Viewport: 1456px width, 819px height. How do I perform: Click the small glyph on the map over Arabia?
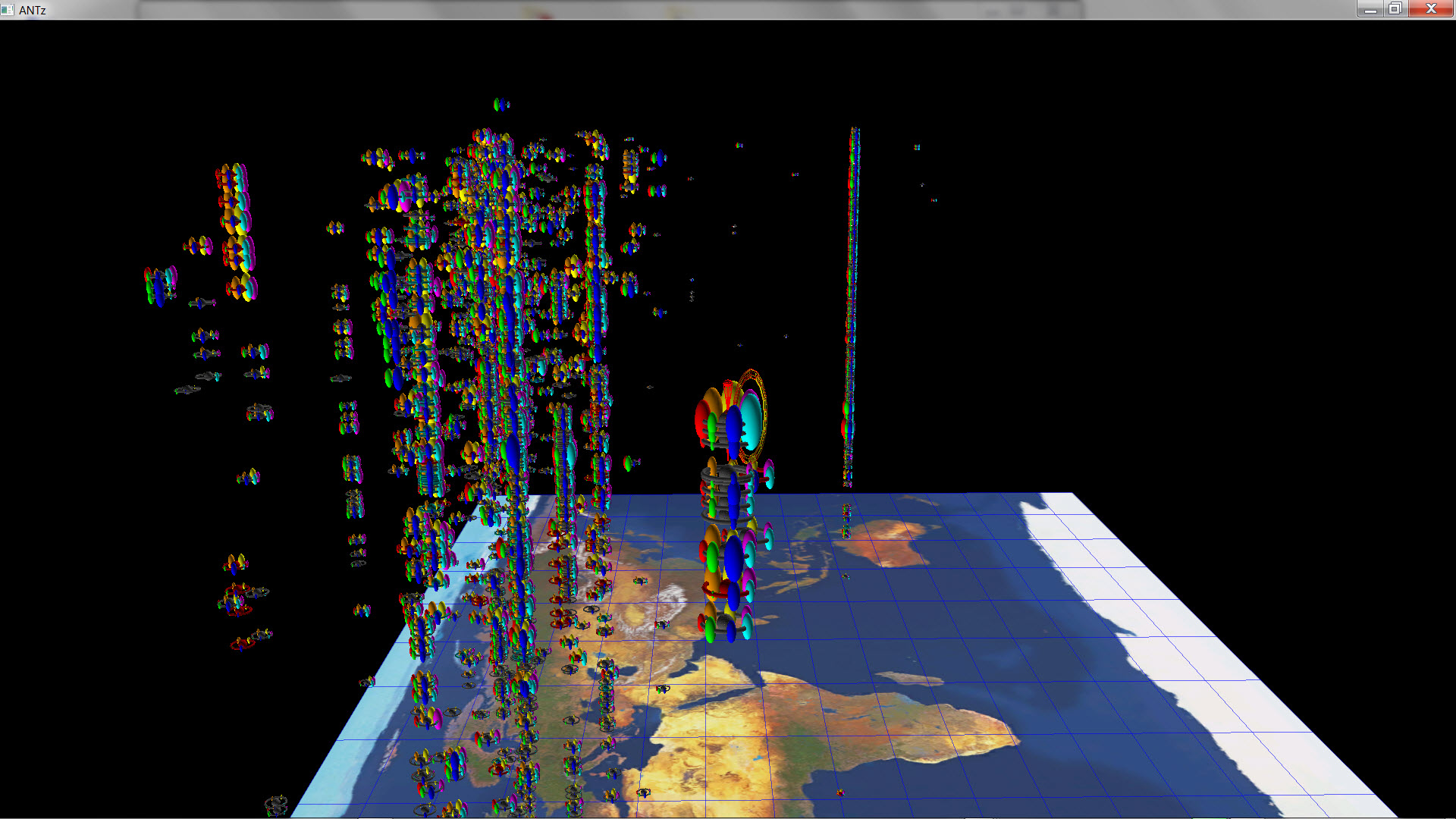[x=663, y=689]
